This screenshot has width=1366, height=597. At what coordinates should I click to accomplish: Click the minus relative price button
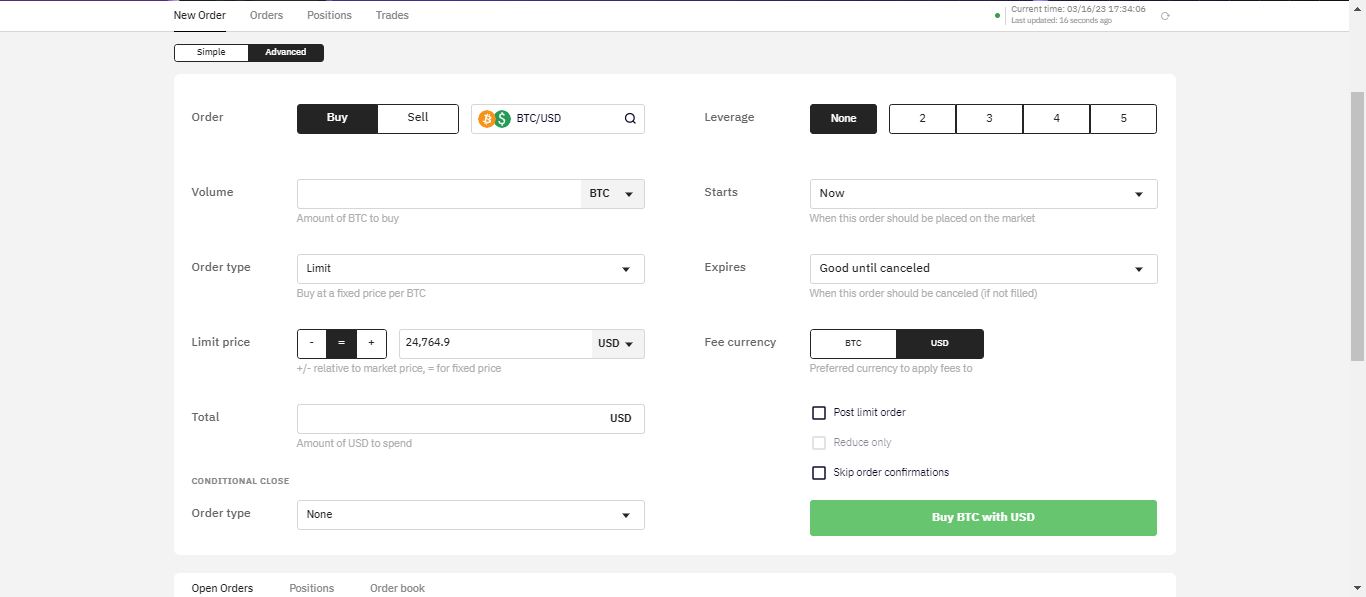click(312, 343)
